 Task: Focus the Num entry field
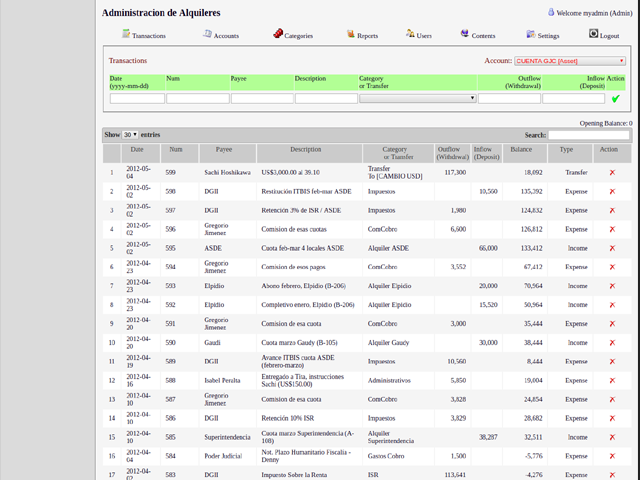198,98
